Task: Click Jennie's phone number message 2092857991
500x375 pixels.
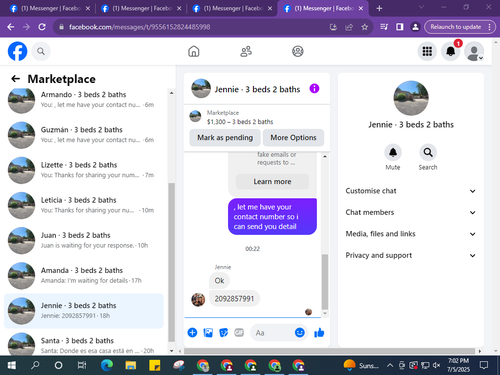Action: [234, 299]
